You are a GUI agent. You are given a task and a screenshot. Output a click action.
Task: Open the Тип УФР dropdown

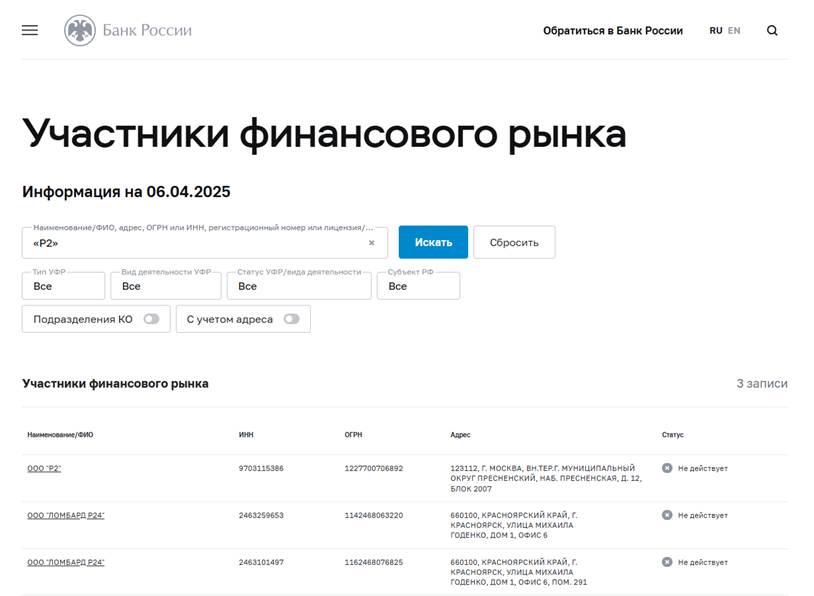click(63, 286)
